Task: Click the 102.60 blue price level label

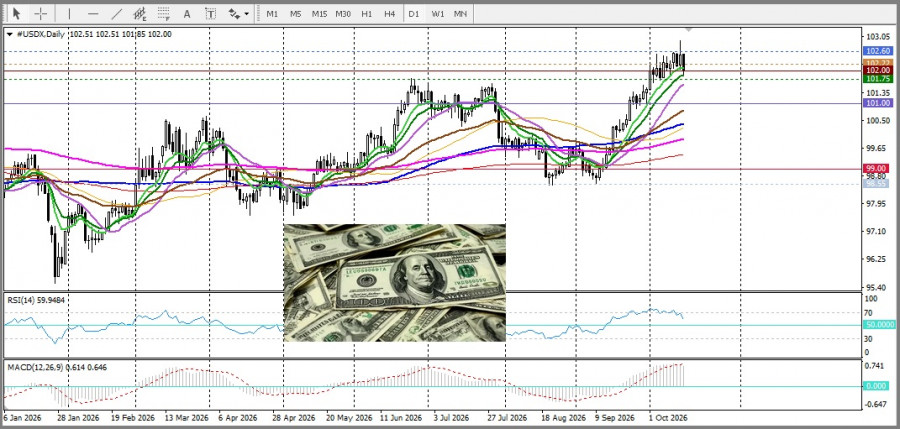Action: click(878, 51)
